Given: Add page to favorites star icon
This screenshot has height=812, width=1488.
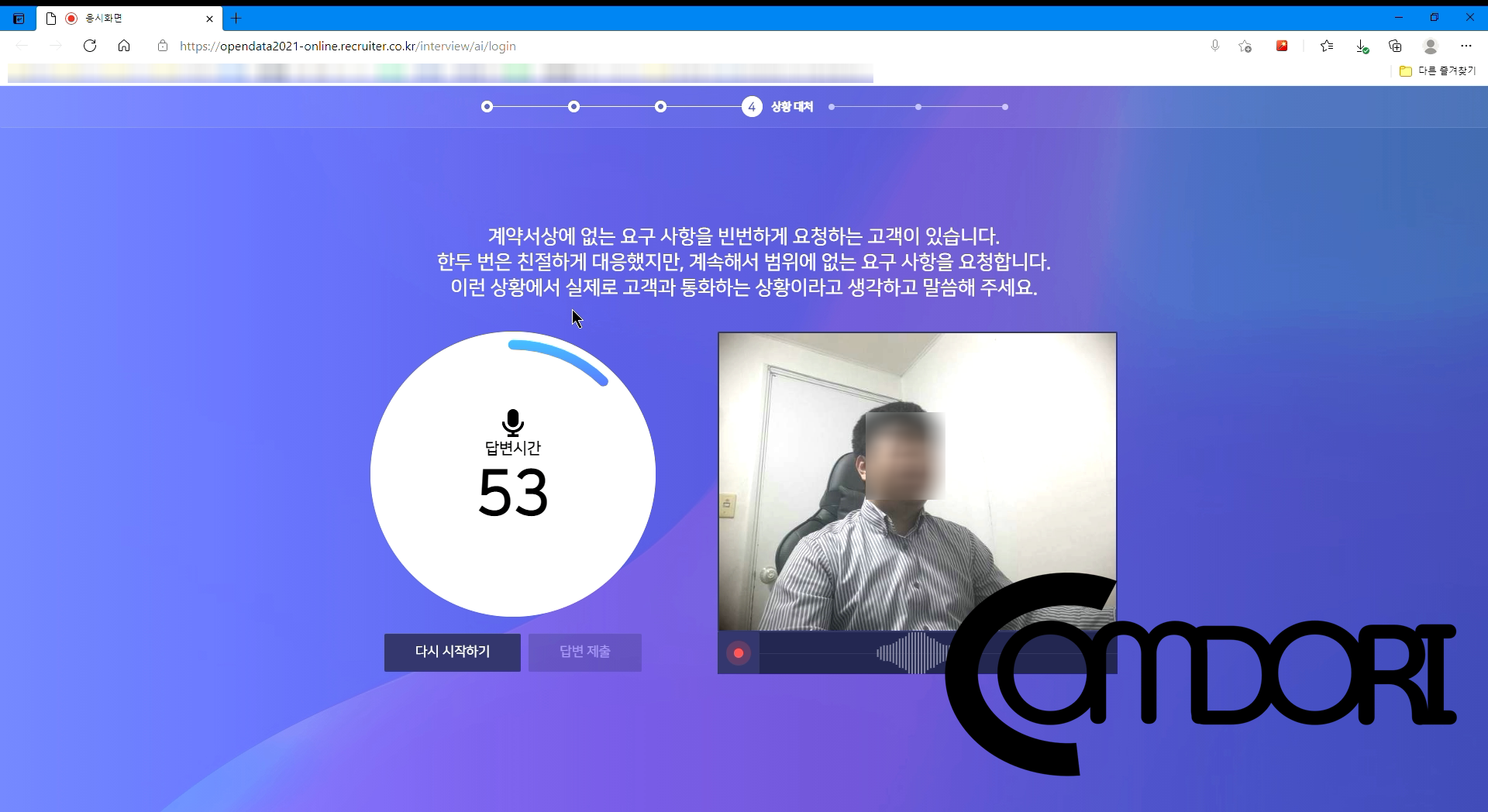Looking at the screenshot, I should [1245, 46].
